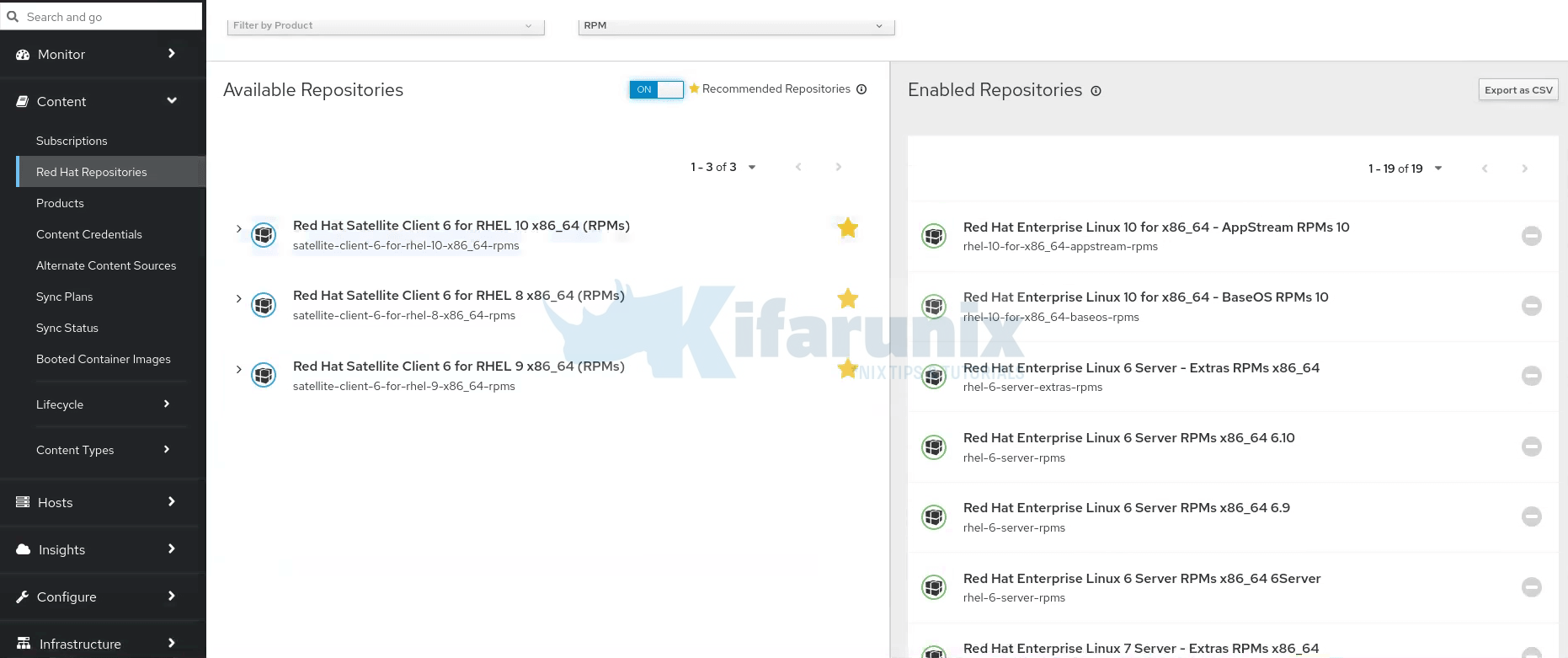This screenshot has width=1568, height=658.
Task: Click the Configure wrench icon
Action: pos(23,596)
